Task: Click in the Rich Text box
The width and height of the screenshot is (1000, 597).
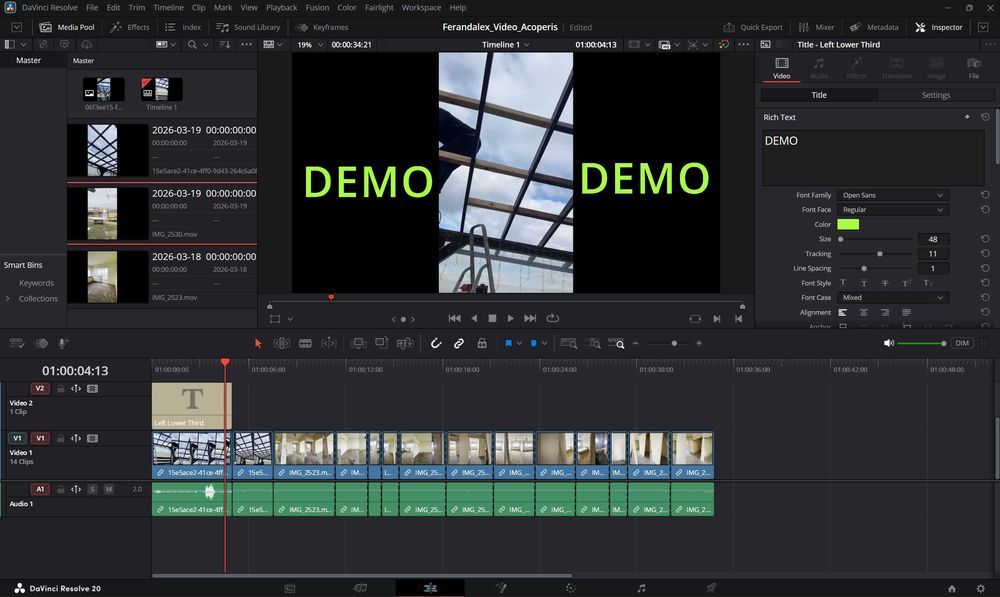Action: (872, 158)
